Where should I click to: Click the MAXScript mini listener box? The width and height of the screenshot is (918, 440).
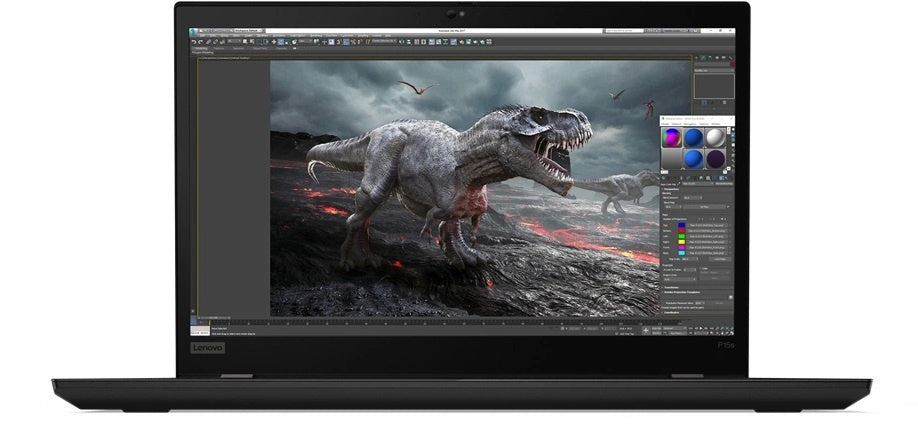click(x=200, y=330)
